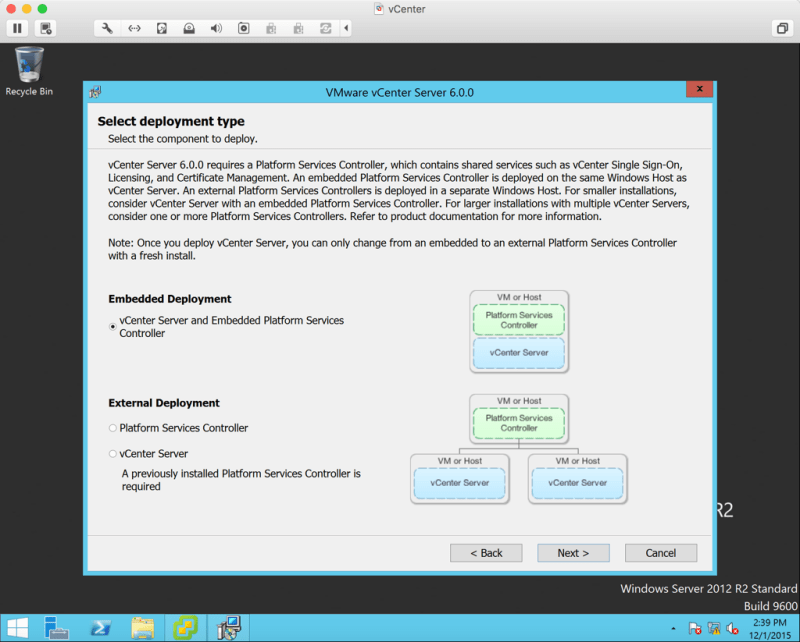800x642 pixels.
Task: Open File Explorer from the taskbar
Action: tap(143, 628)
